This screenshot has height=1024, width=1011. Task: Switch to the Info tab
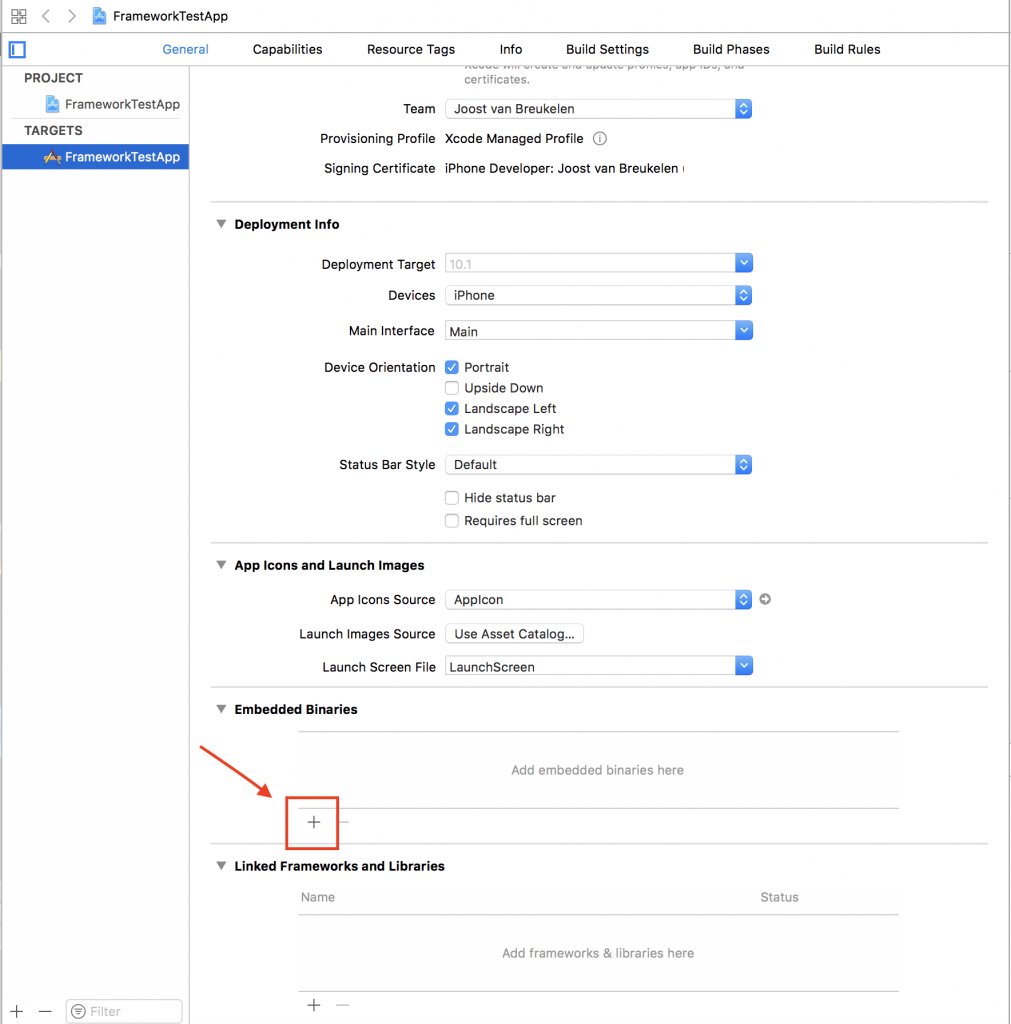pos(511,50)
